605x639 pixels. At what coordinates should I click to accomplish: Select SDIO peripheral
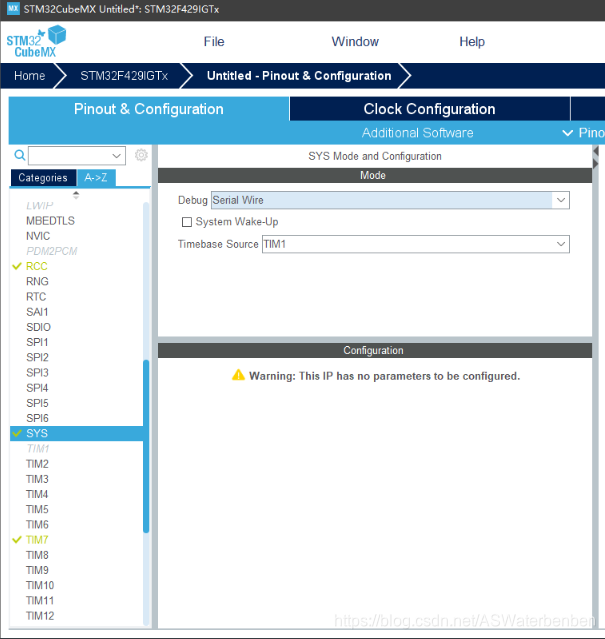tap(38, 327)
